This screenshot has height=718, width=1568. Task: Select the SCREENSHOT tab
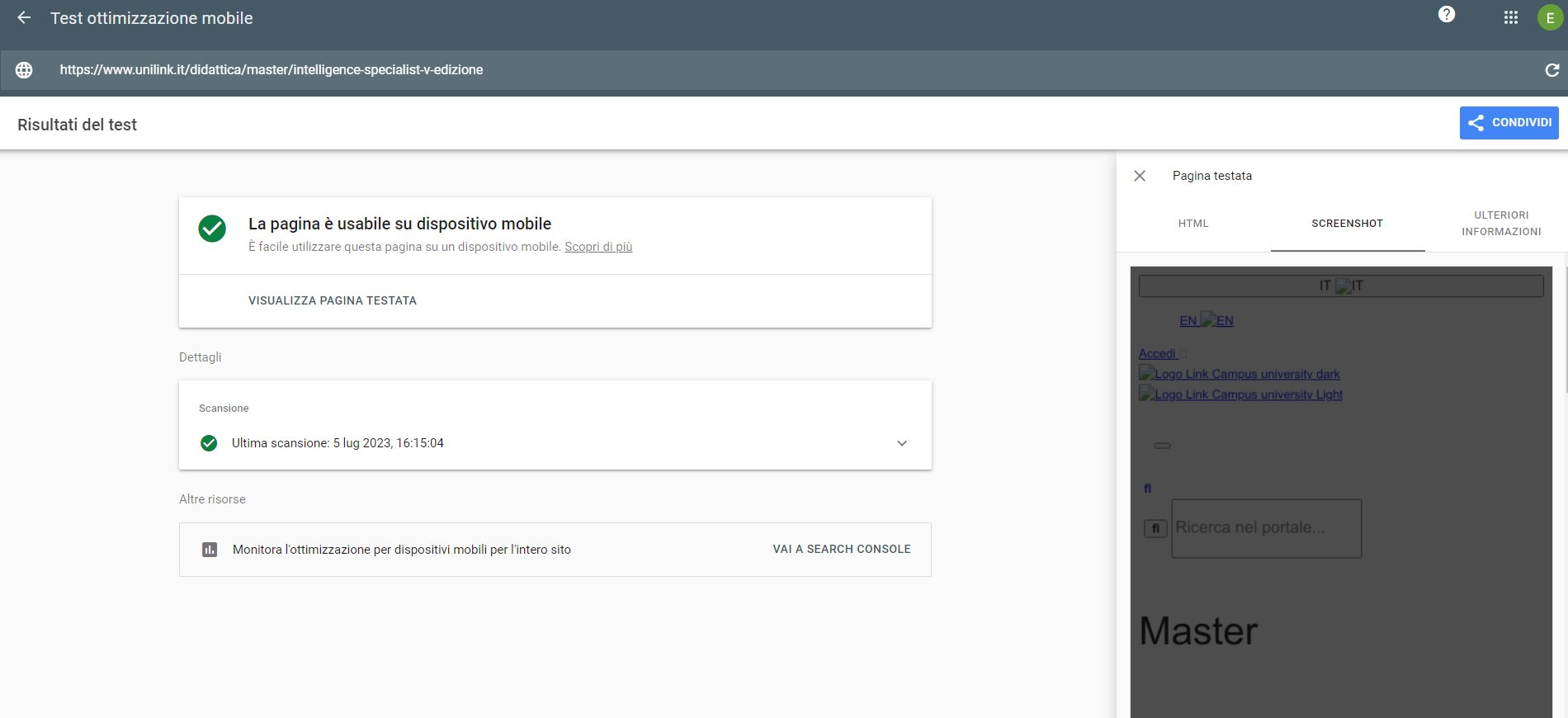[1348, 224]
